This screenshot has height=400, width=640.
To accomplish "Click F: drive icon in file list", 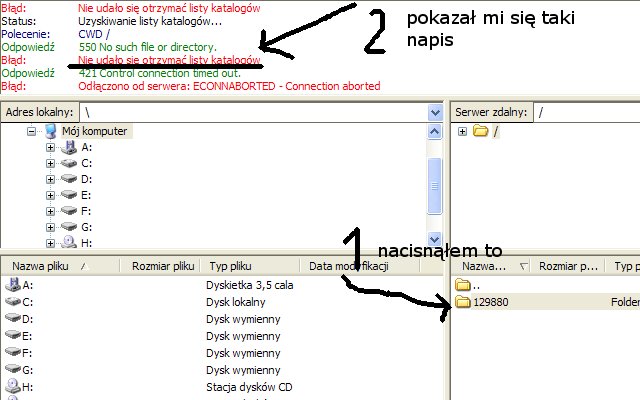I will 13,352.
